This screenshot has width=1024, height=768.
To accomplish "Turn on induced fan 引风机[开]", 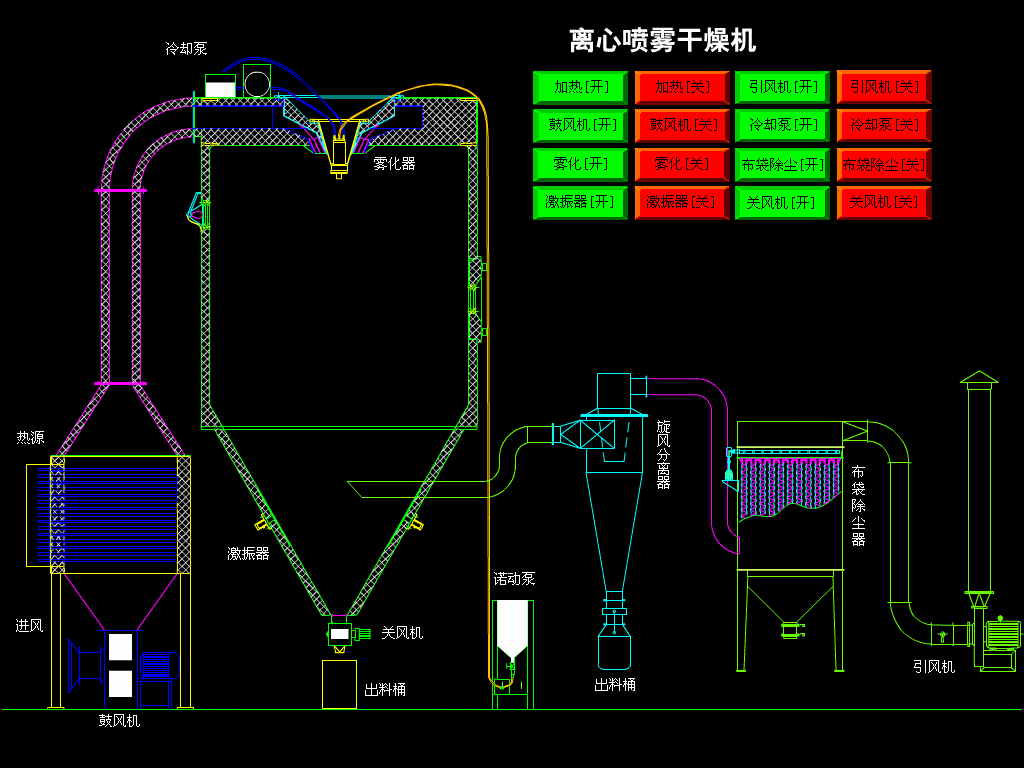I will [x=782, y=88].
